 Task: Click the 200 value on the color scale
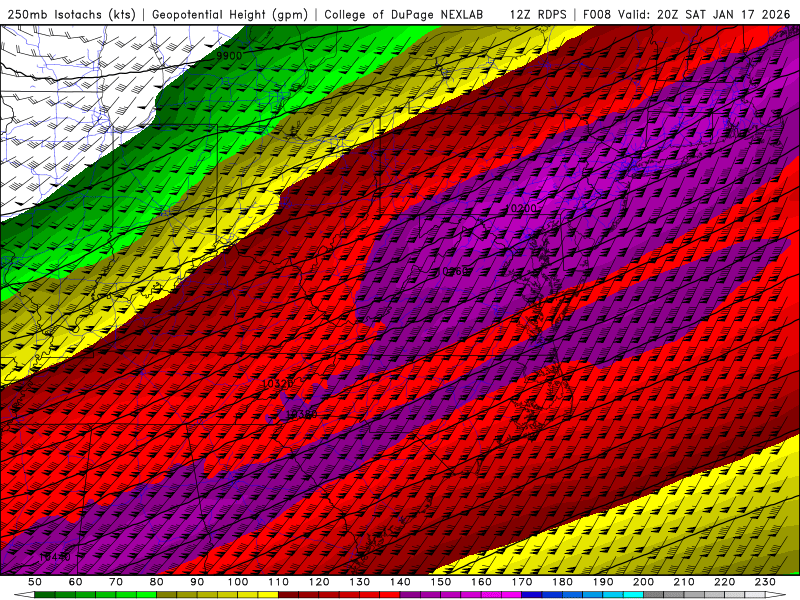point(644,582)
